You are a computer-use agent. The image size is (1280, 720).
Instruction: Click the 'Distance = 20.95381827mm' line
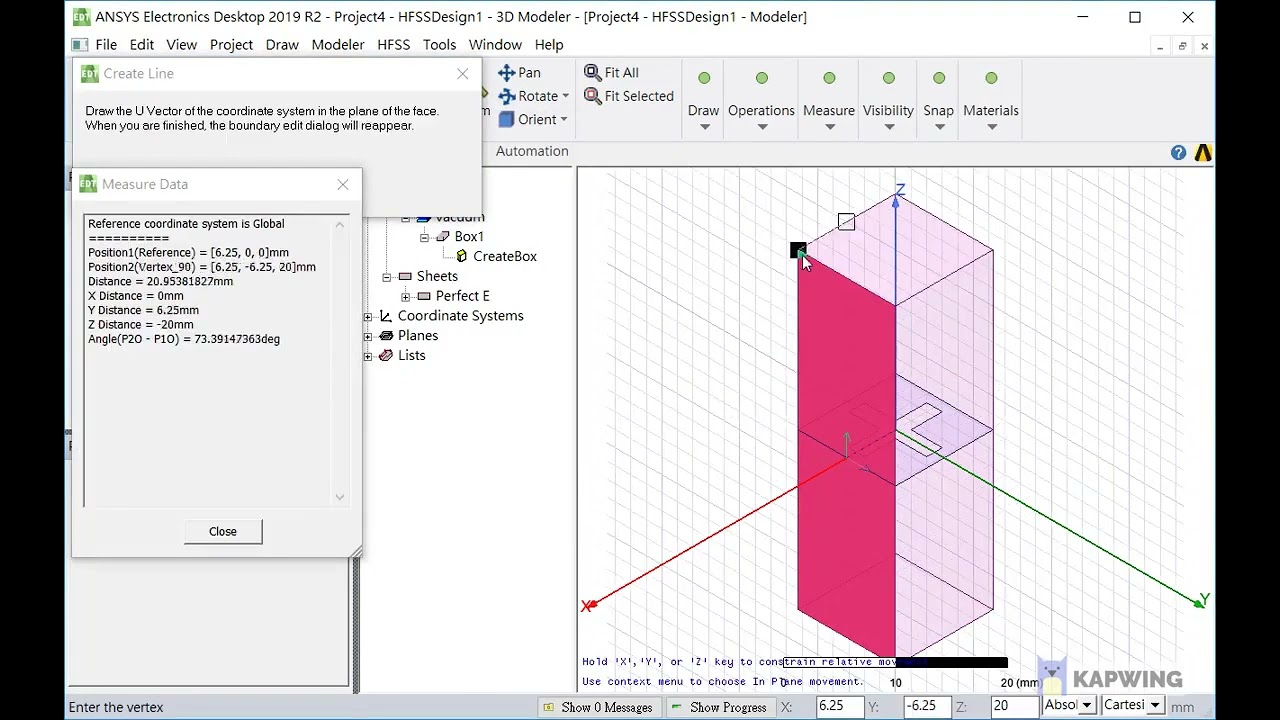tap(161, 282)
